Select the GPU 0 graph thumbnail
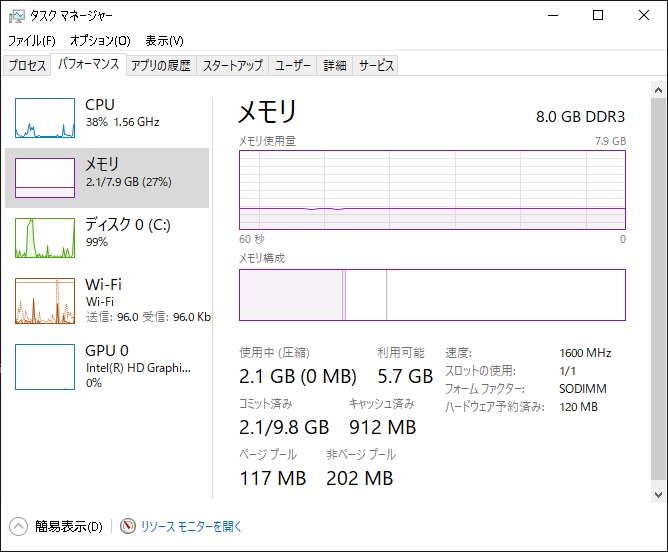The image size is (668, 552). (45, 367)
